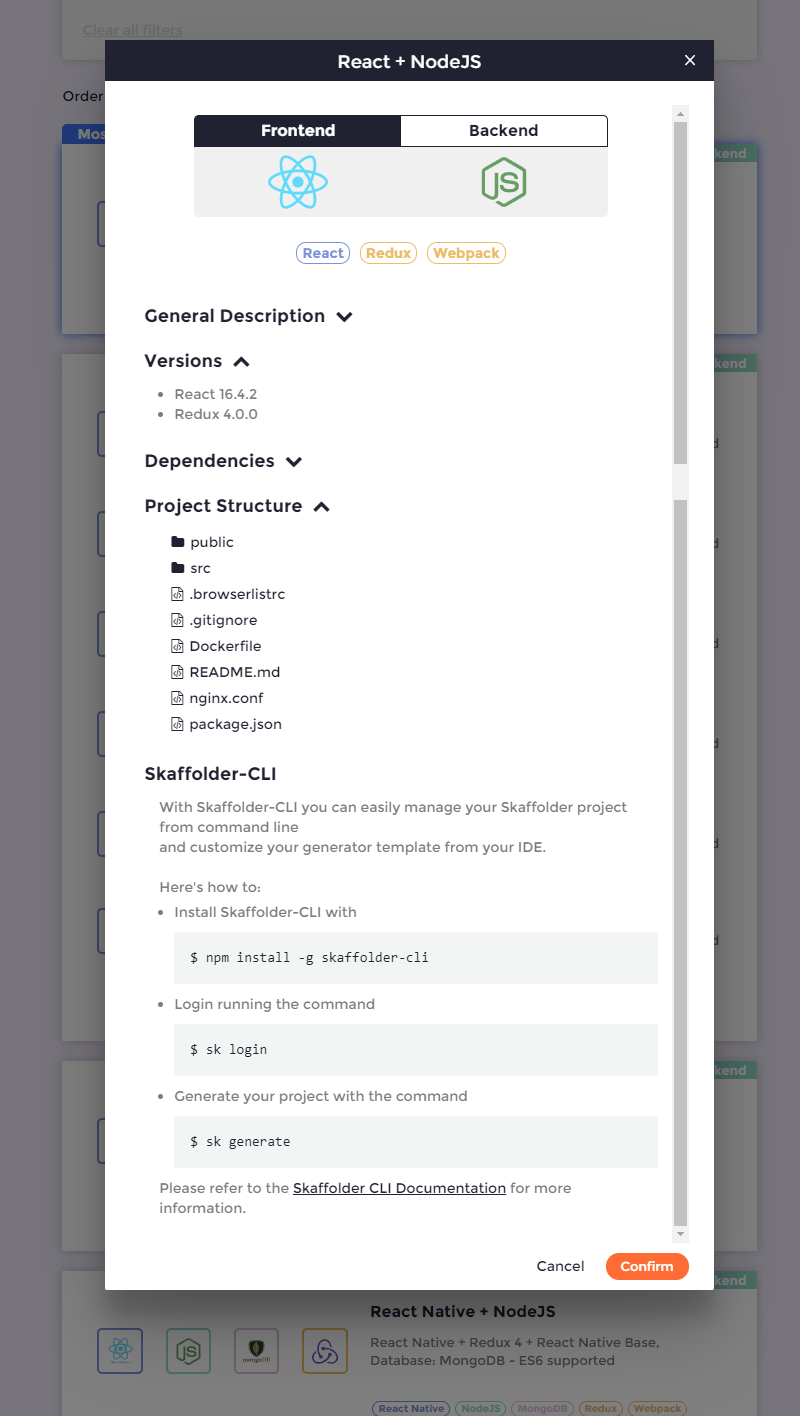Click the src folder icon
Image resolution: width=800 pixels, height=1416 pixels.
click(x=178, y=568)
